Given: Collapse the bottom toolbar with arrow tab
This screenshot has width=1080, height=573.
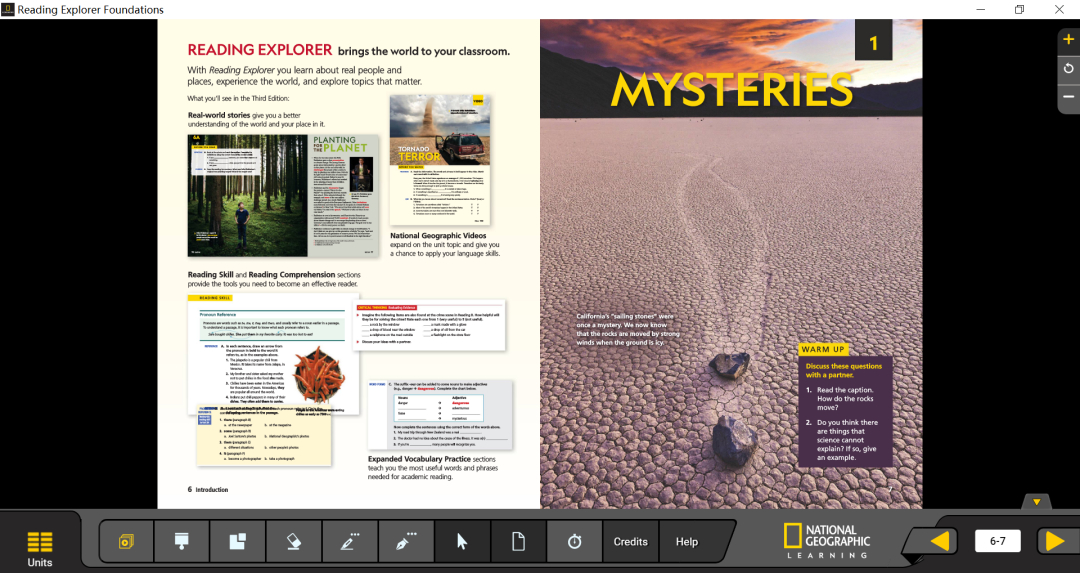Looking at the screenshot, I should 1037,501.
